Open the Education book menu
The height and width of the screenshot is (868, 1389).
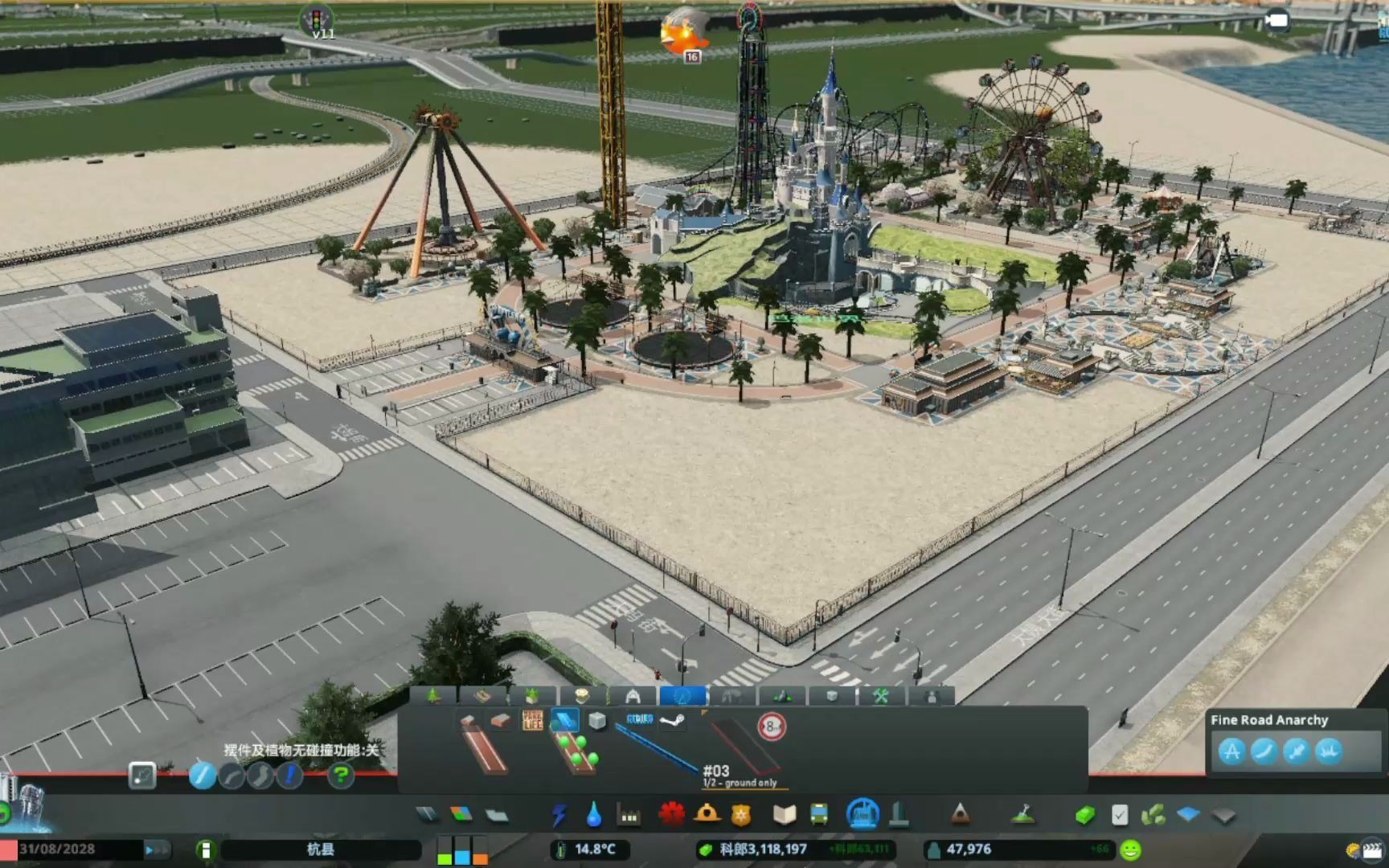[x=784, y=816]
